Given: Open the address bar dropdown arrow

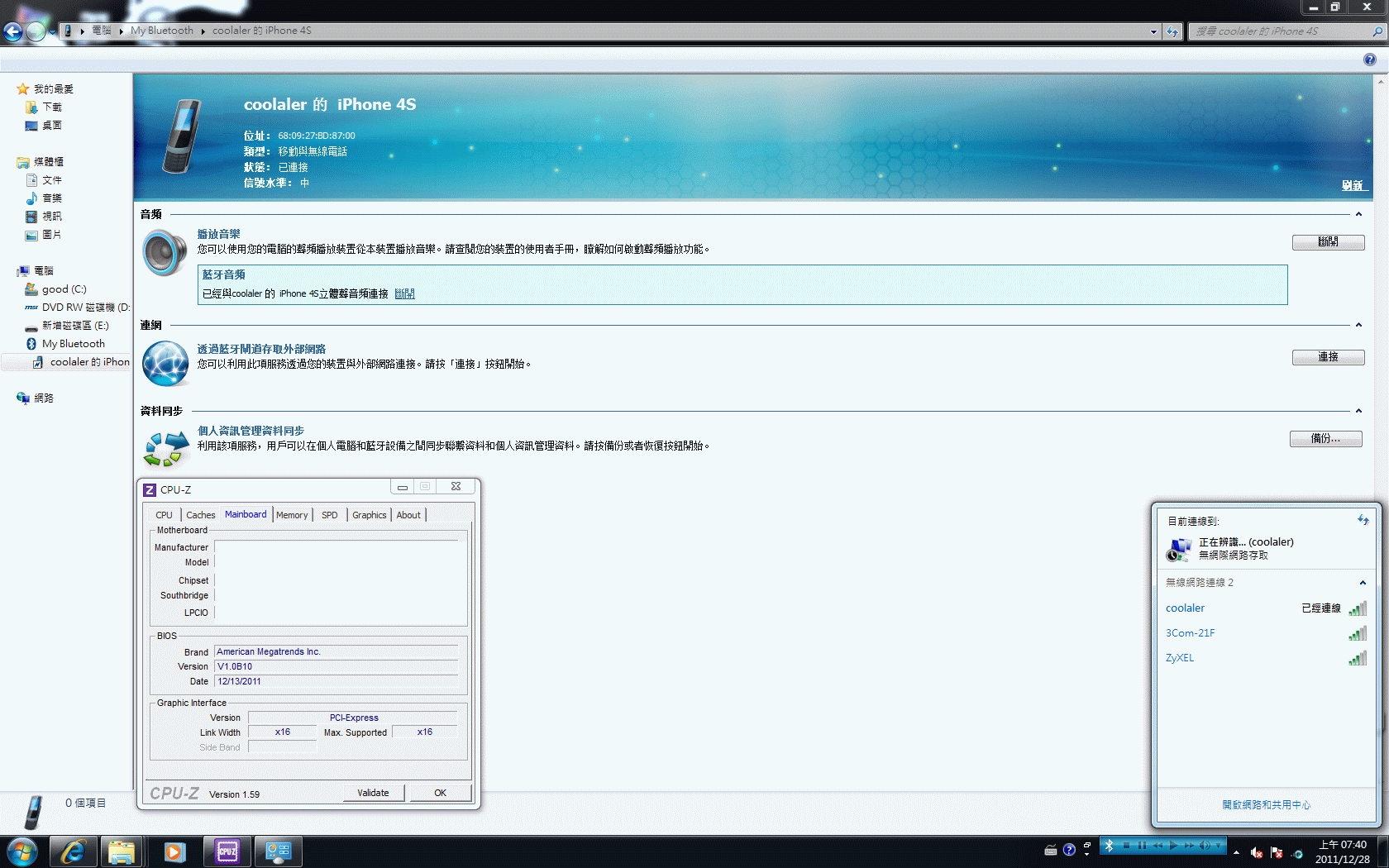Looking at the screenshot, I should click(1153, 31).
